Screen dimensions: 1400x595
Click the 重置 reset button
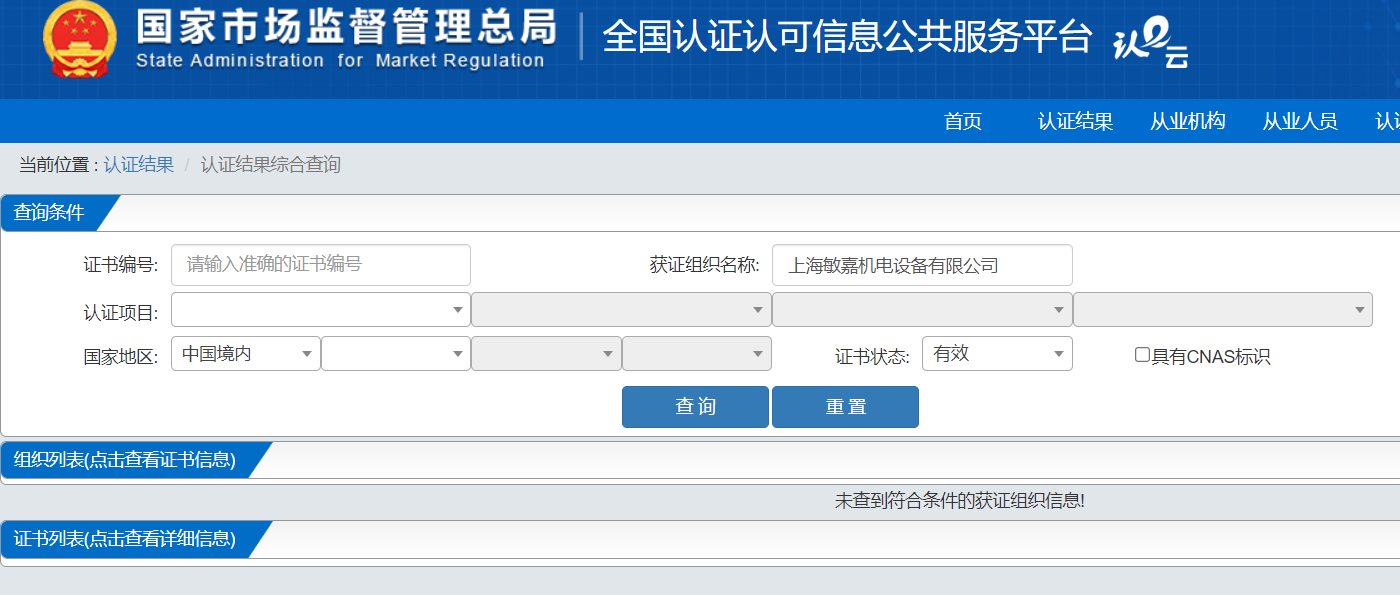pyautogui.click(x=845, y=407)
